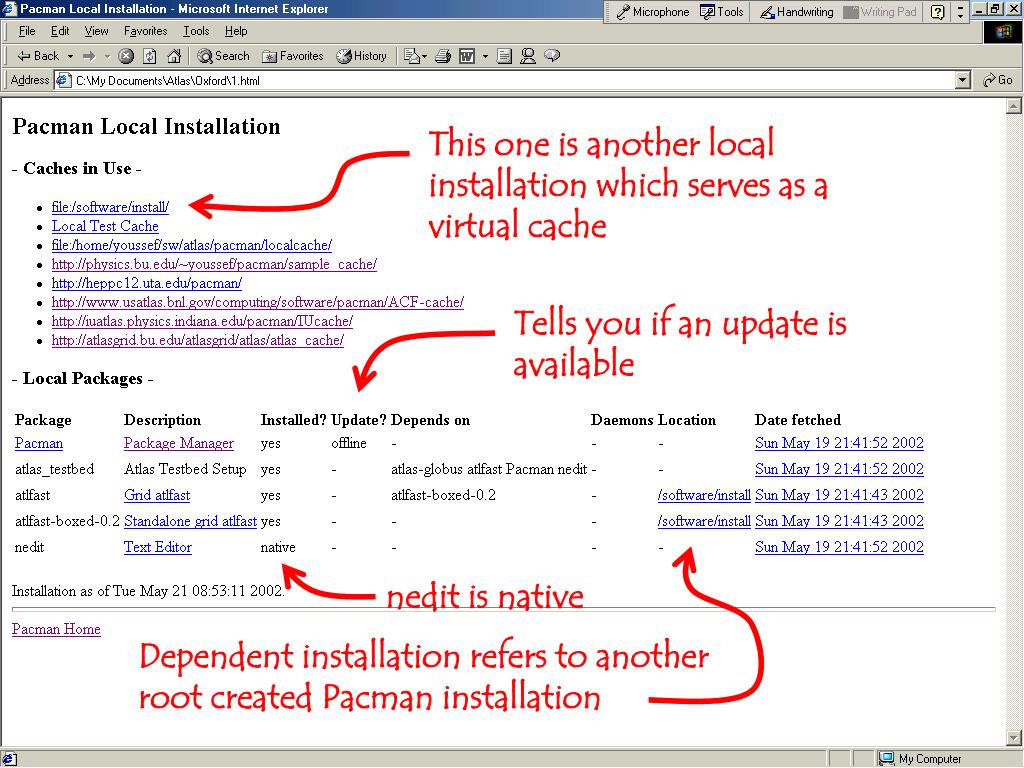This screenshot has height=768, width=1024.
Task: Open the Search pane
Action: 223,56
